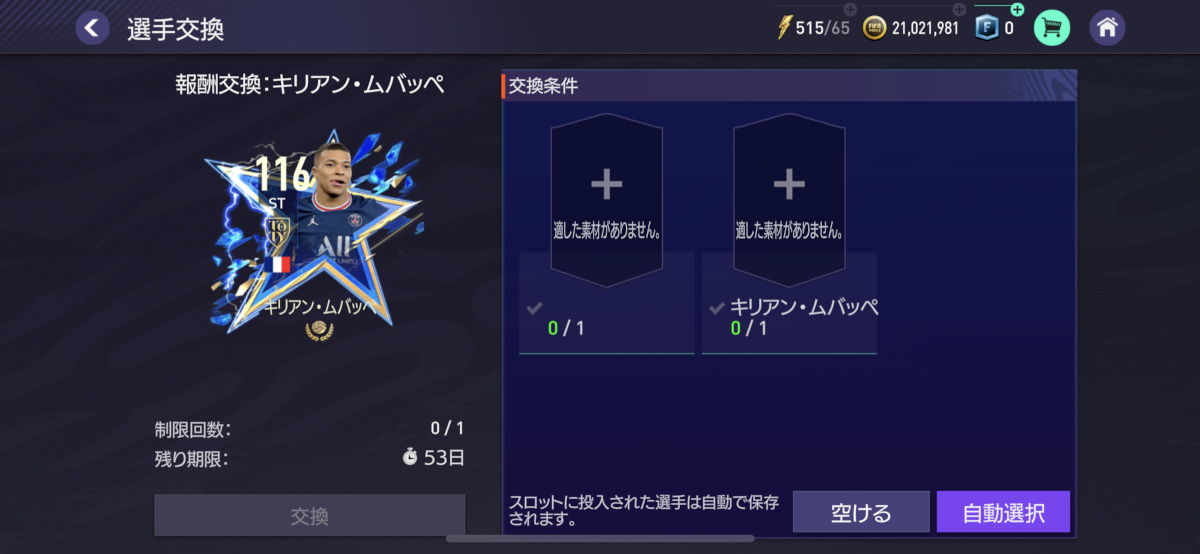Toggle checkmark beside キリアン・ムバッペ requirement
Viewport: 1200px width, 554px height.
pyautogui.click(x=716, y=309)
